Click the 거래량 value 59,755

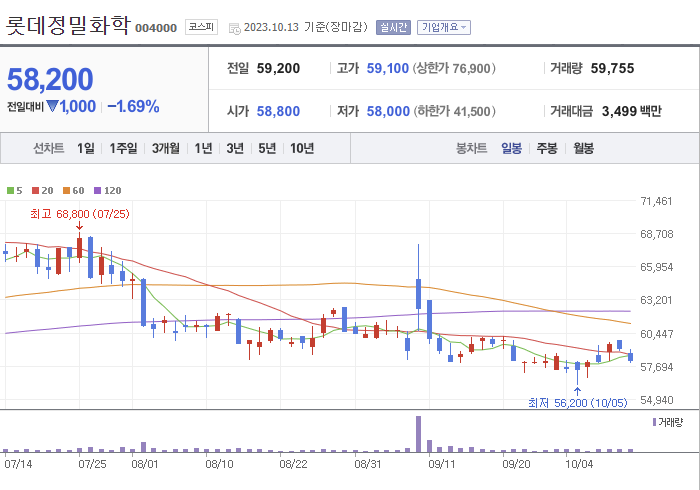pyautogui.click(x=612, y=68)
